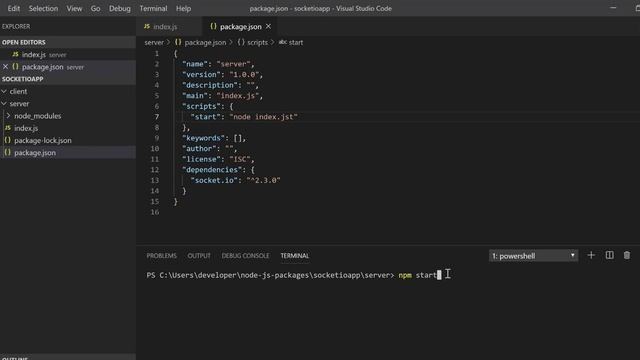Click braces icon beside package-lock.json
The width and height of the screenshot is (640, 360).
click(7, 140)
